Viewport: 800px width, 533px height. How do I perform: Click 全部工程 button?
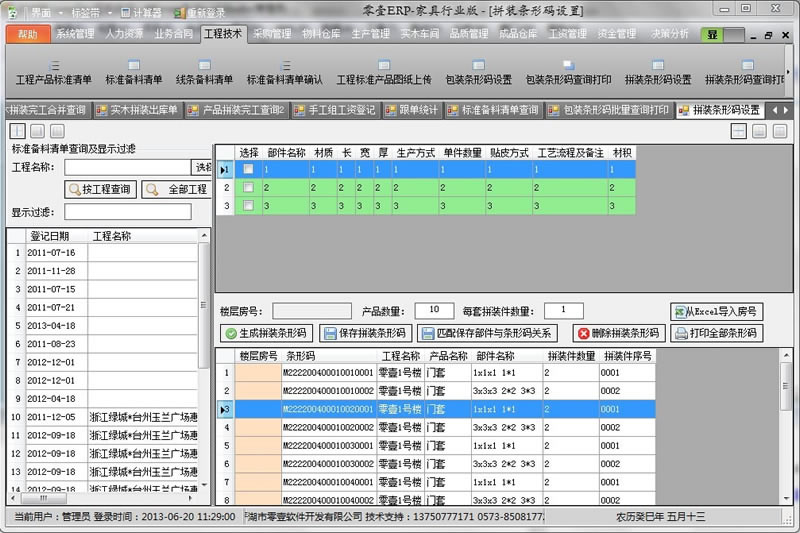tap(177, 189)
